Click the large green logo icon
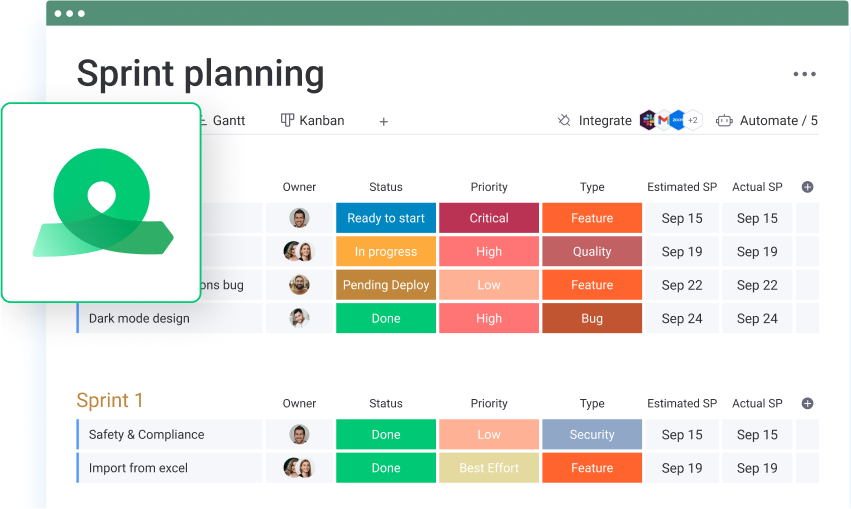Viewport: 851px width, 509px height. click(x=100, y=203)
